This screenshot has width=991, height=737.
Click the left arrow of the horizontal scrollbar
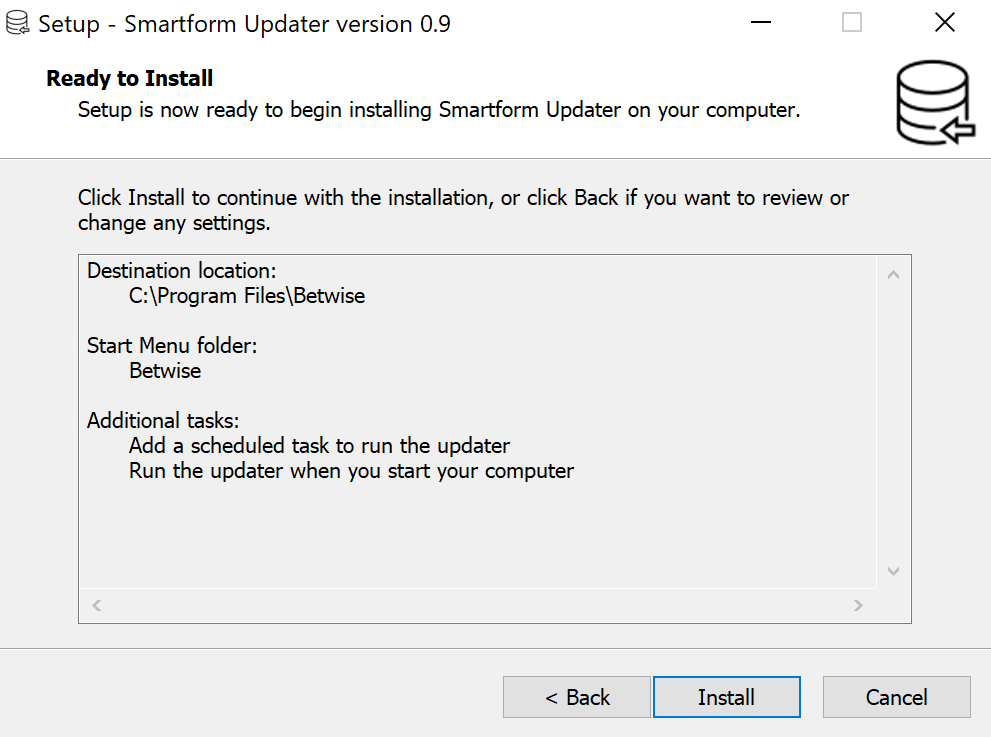click(97, 606)
